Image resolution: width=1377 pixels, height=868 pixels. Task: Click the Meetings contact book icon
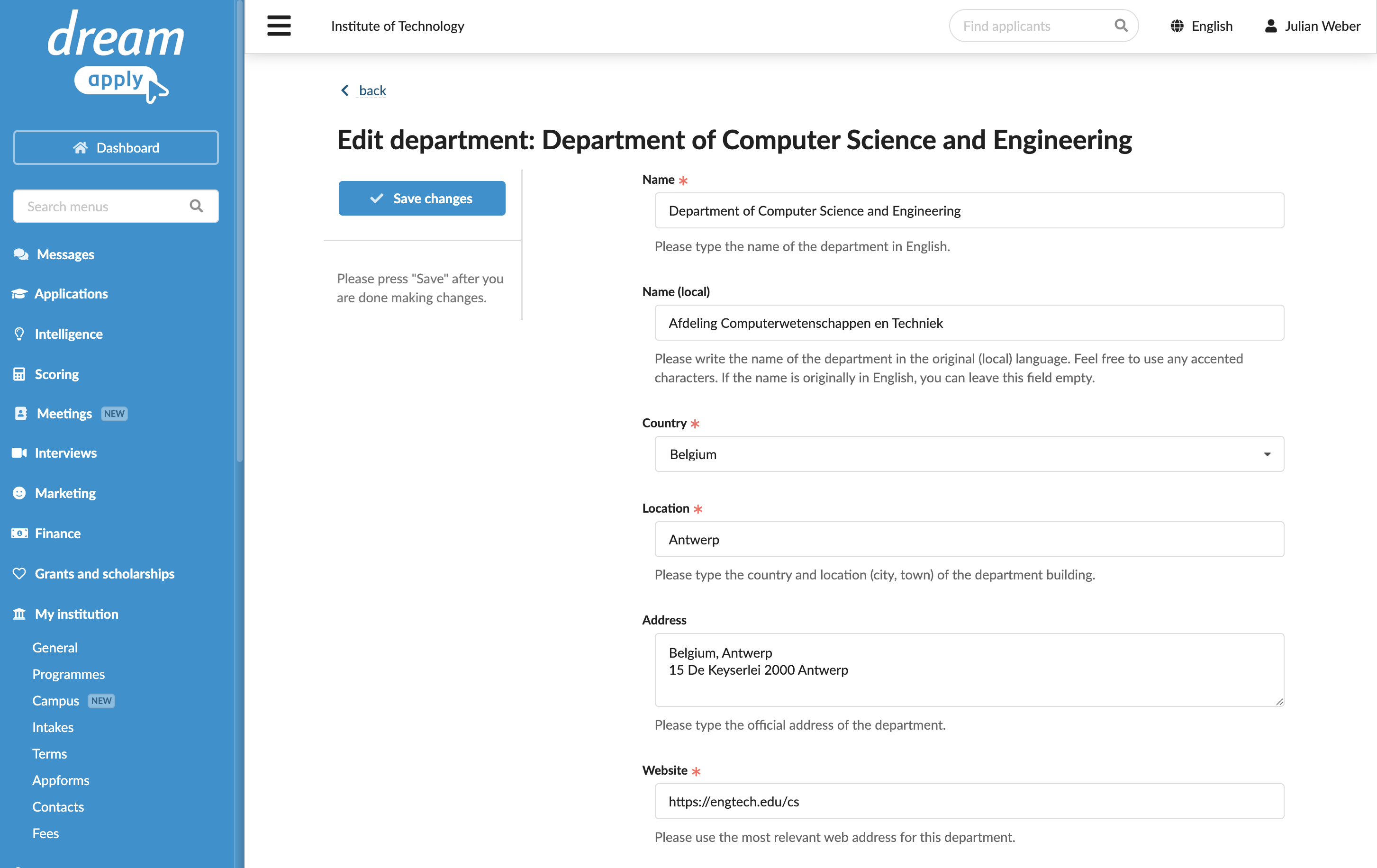click(20, 414)
